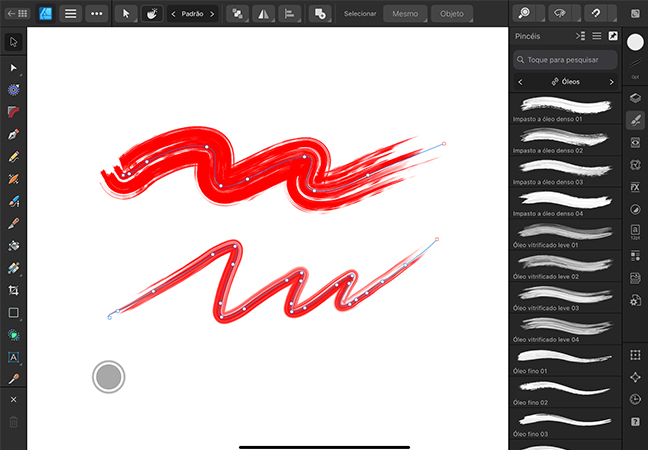Open the FX layer effects panel
The image size is (648, 450).
pyautogui.click(x=635, y=187)
